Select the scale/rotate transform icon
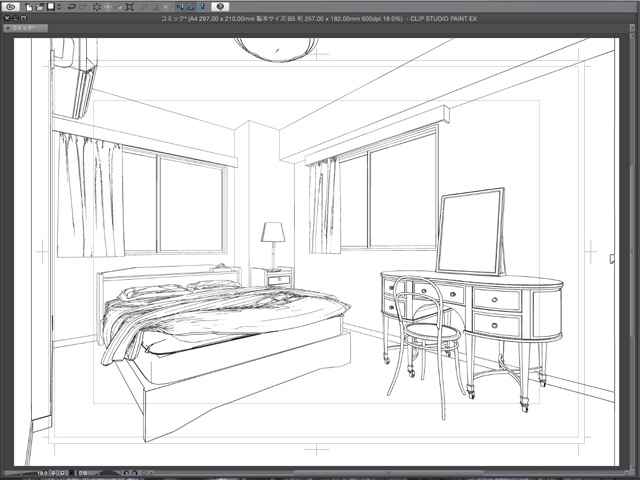This screenshot has height=480, width=640. coord(130,7)
